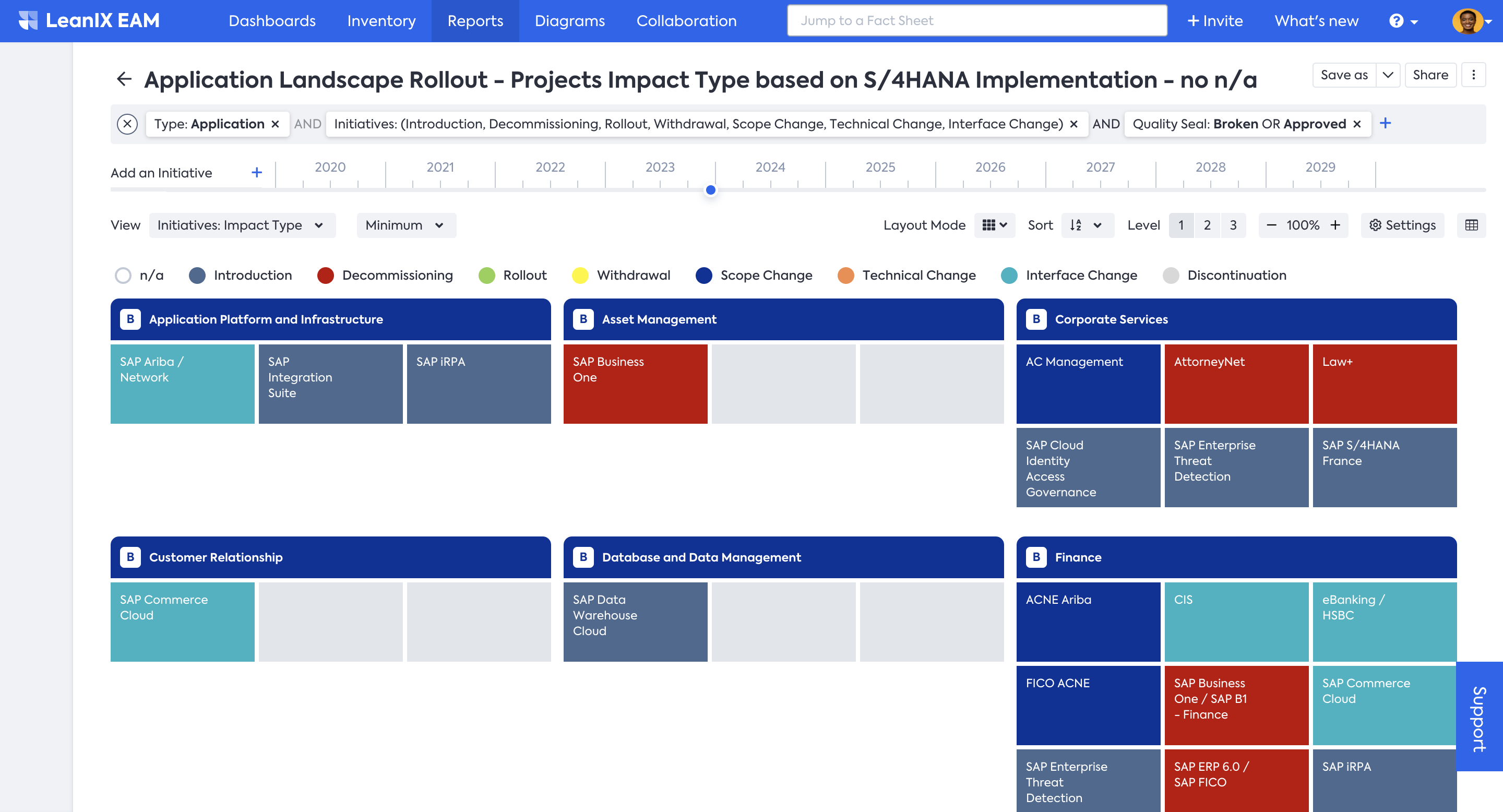Screen dimensions: 1503x812
Task: Open the SAP S/4HANA France tile
Action: pos(1385,467)
